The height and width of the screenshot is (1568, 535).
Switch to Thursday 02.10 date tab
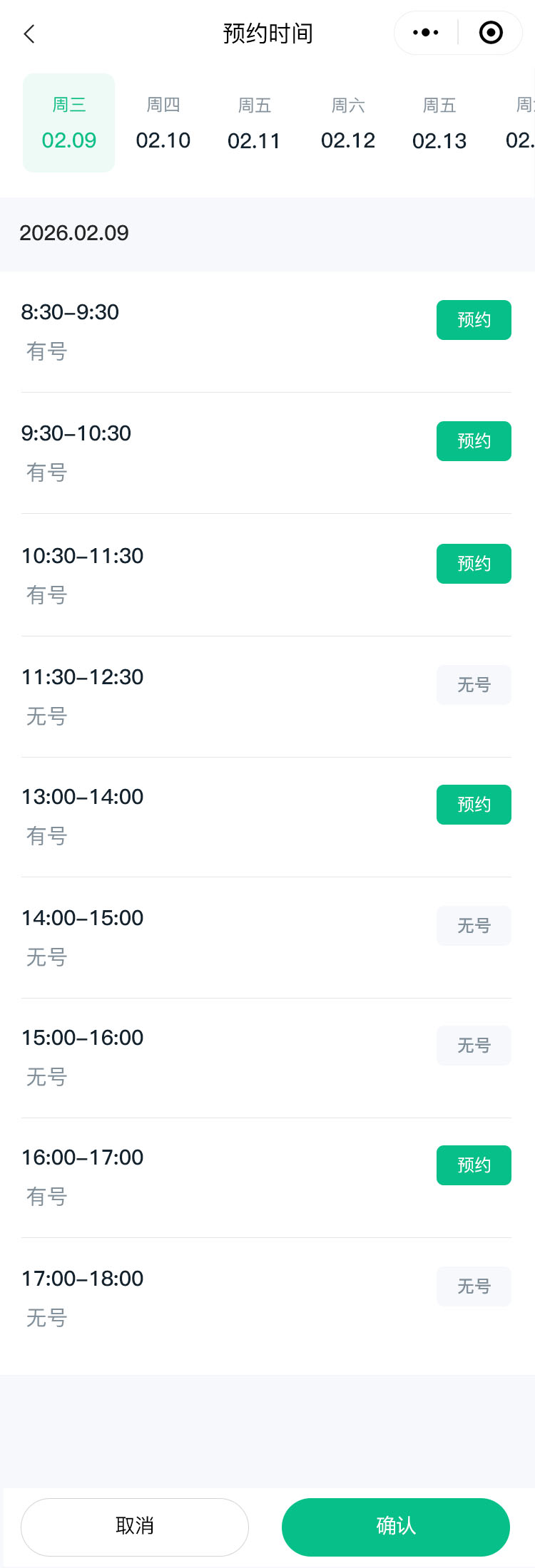click(x=163, y=123)
